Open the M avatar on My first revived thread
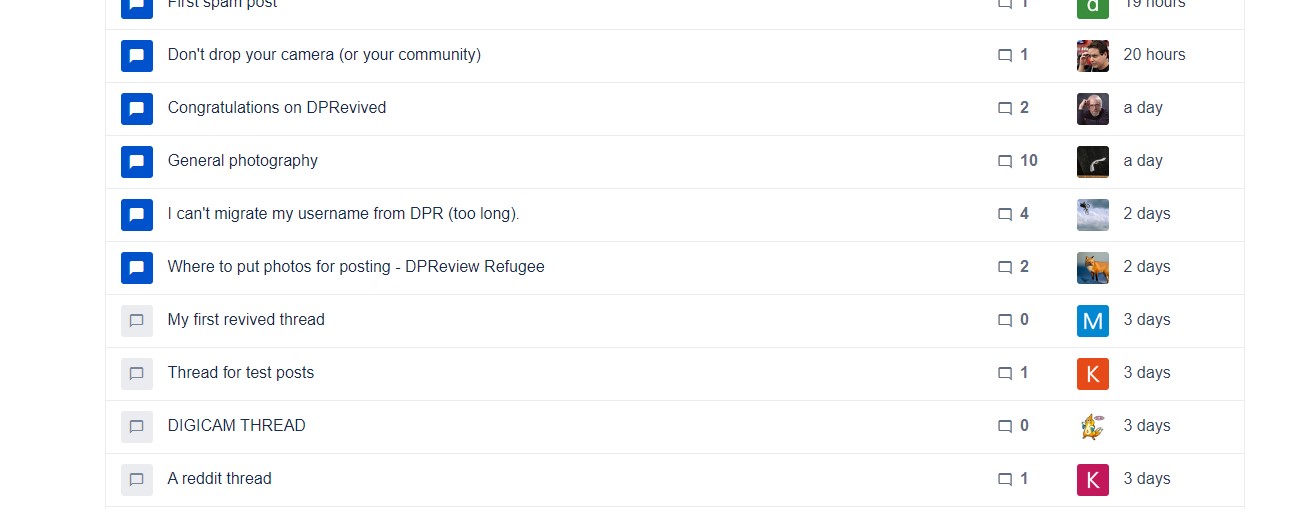The image size is (1293, 509). tap(1093, 320)
